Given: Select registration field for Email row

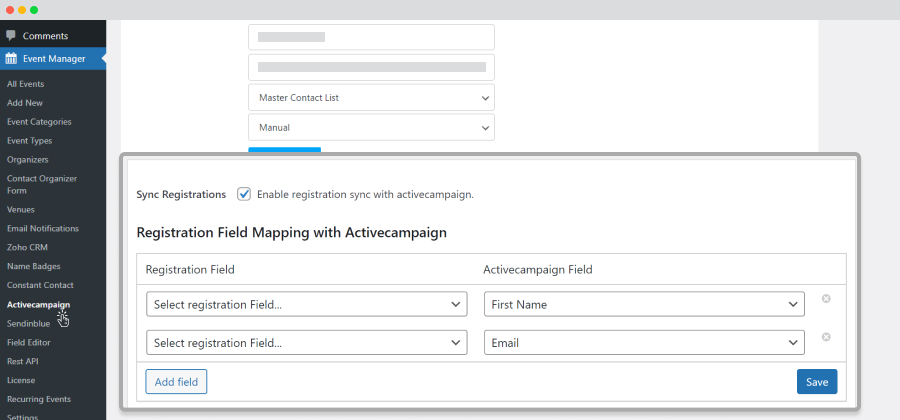Looking at the screenshot, I should coord(307,343).
